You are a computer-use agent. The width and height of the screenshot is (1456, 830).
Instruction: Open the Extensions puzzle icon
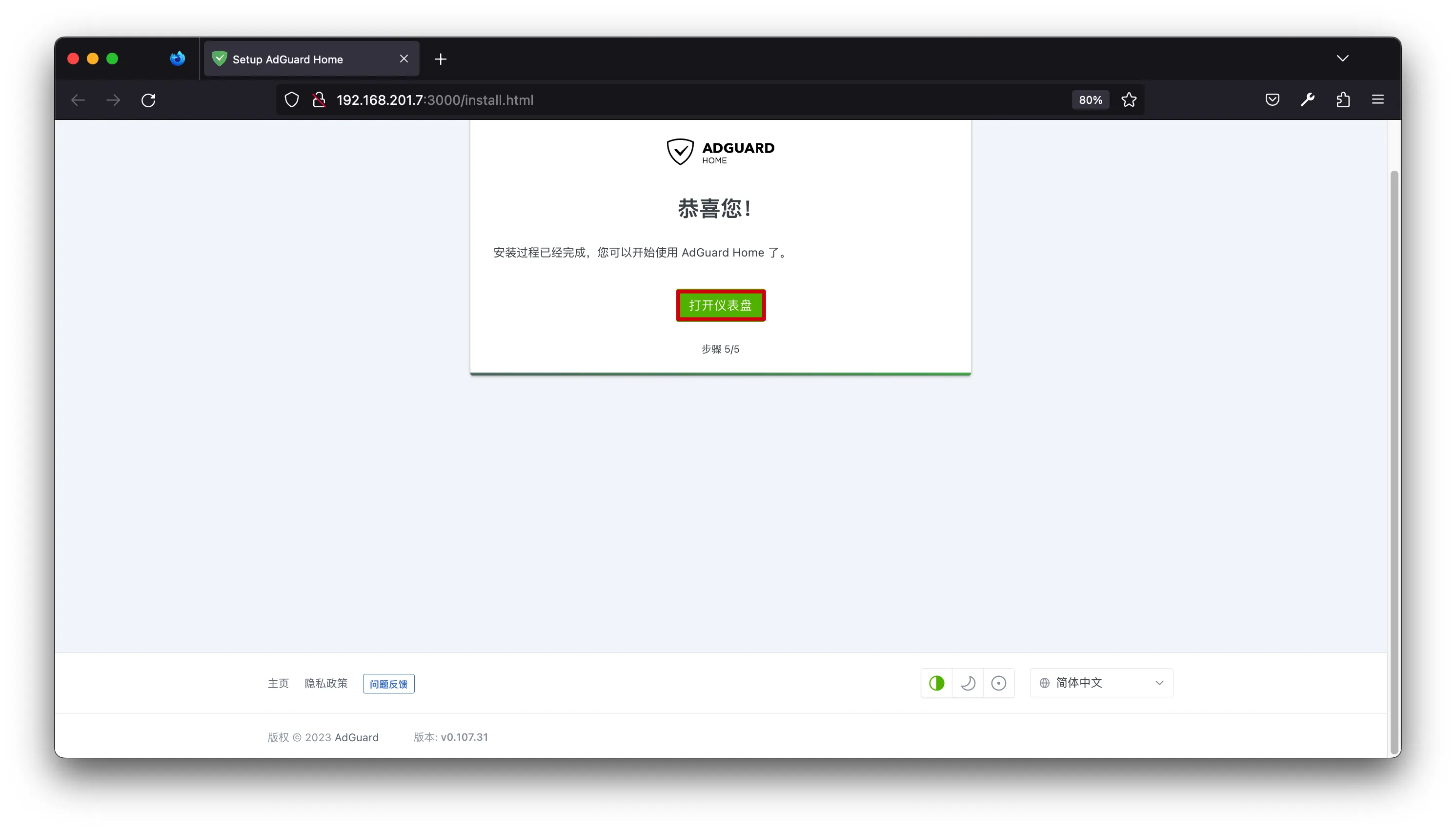tap(1342, 100)
